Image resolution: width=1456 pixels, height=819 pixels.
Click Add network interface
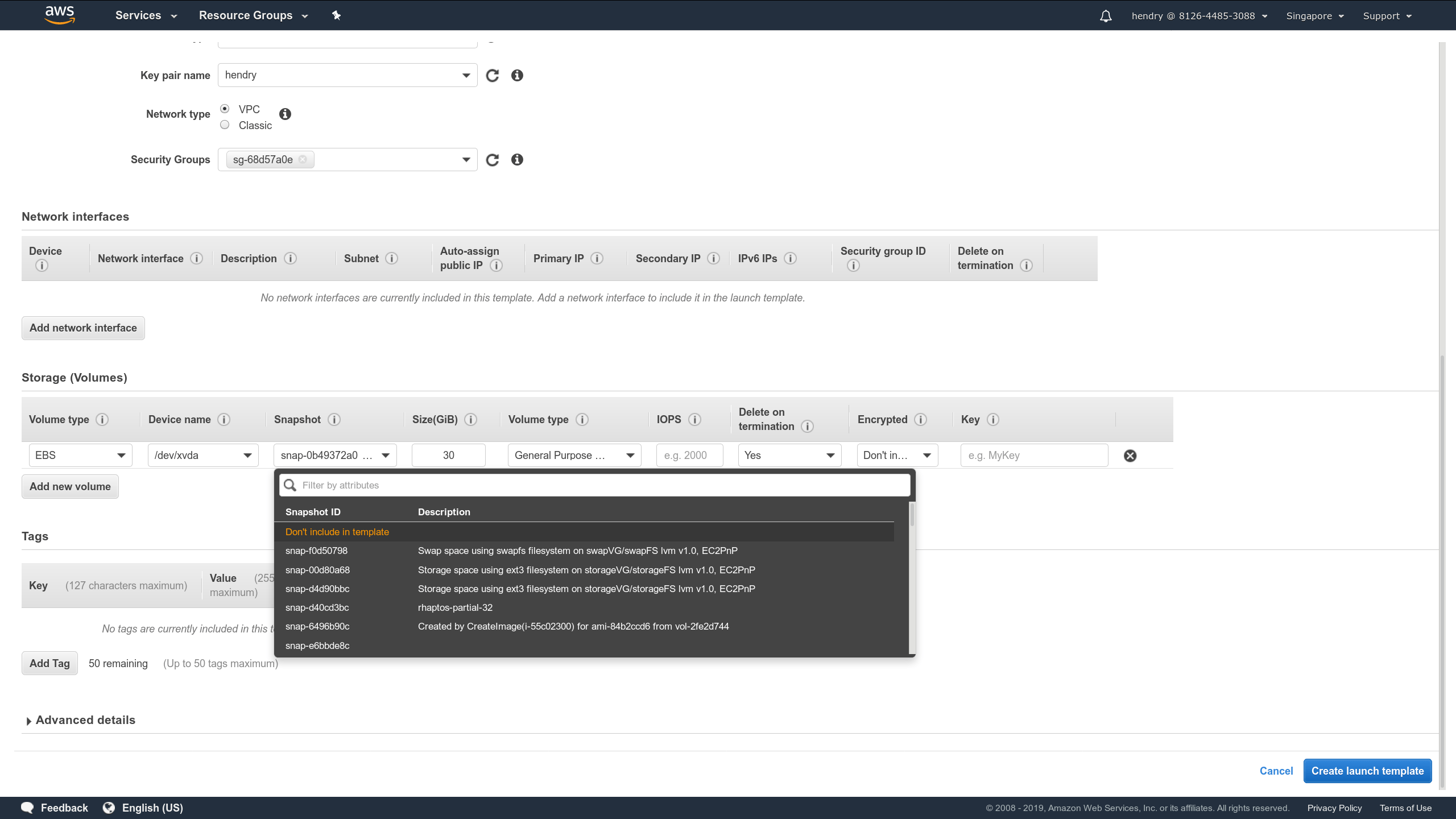coord(82,328)
